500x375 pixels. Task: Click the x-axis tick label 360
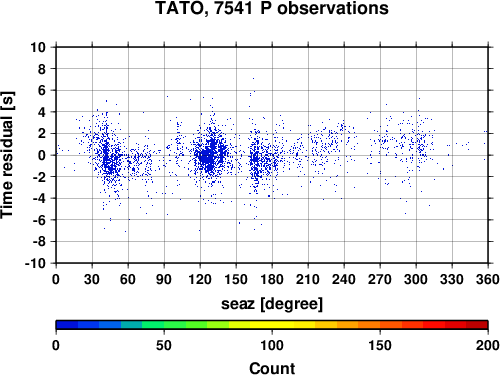488,279
